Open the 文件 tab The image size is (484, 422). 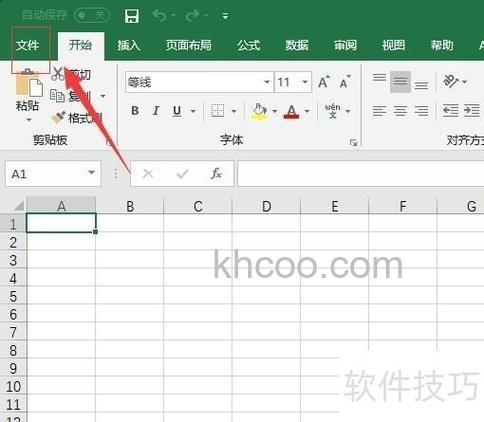27,45
